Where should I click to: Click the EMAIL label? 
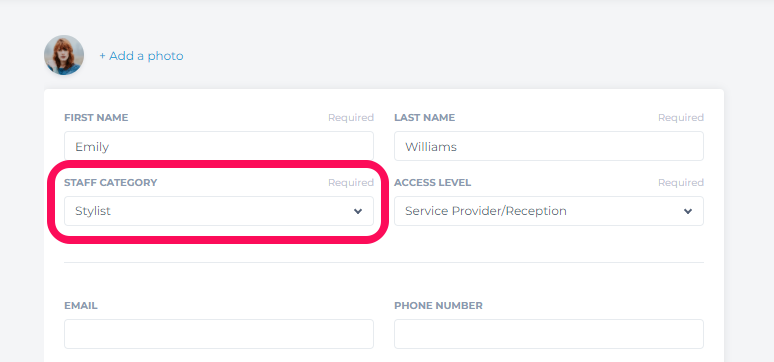pos(81,306)
